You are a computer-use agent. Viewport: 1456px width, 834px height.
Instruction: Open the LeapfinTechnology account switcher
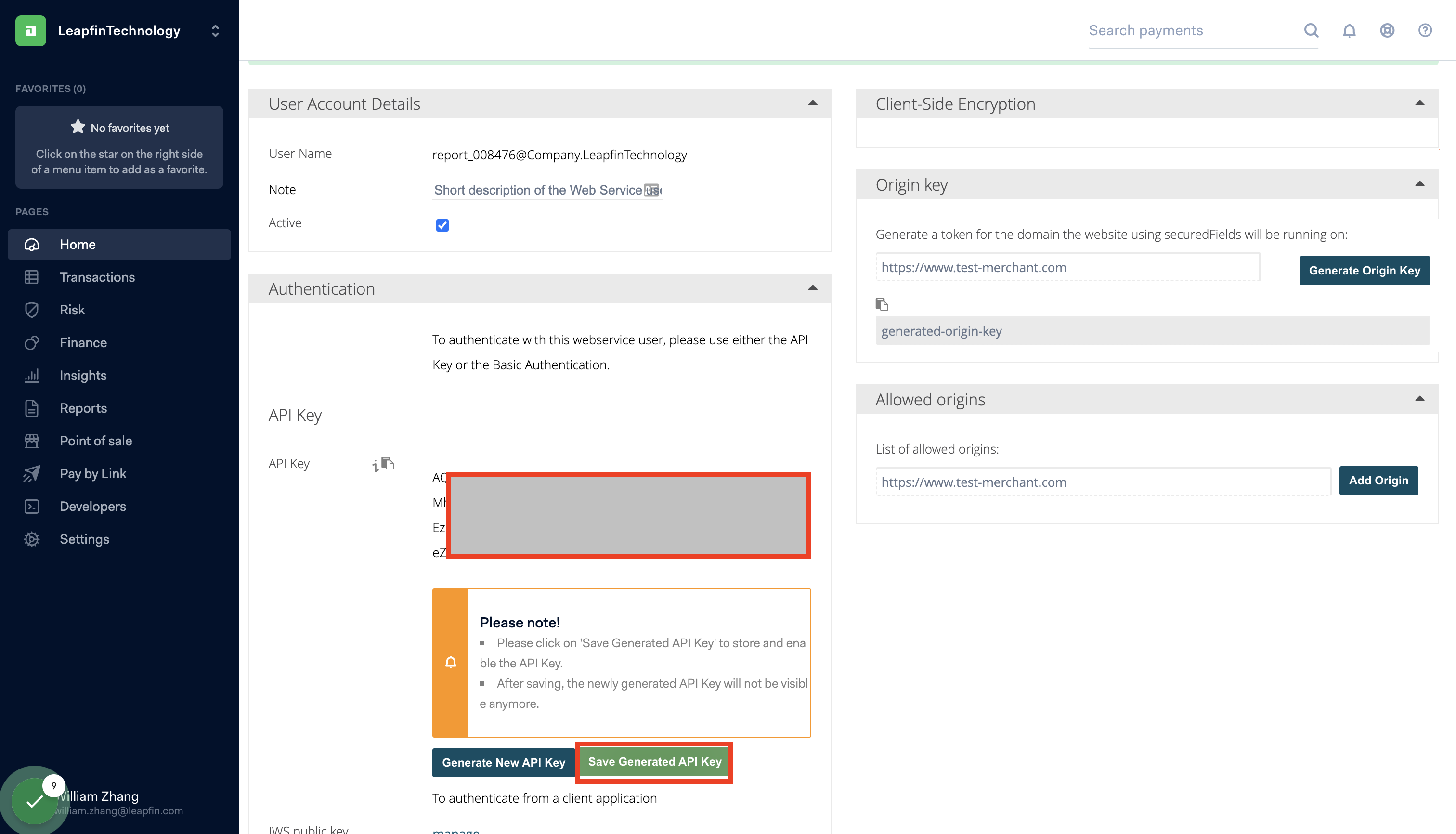point(215,30)
